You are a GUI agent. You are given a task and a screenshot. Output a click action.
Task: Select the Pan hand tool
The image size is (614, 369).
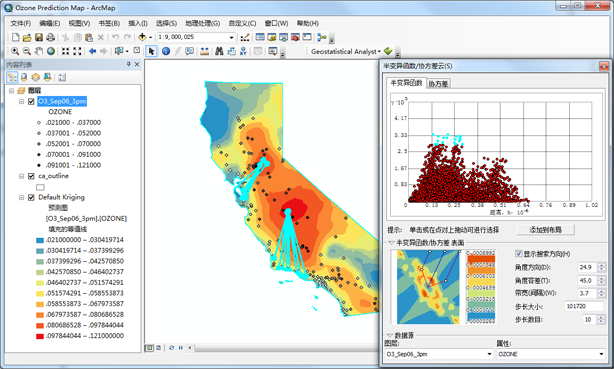pyautogui.click(x=38, y=51)
